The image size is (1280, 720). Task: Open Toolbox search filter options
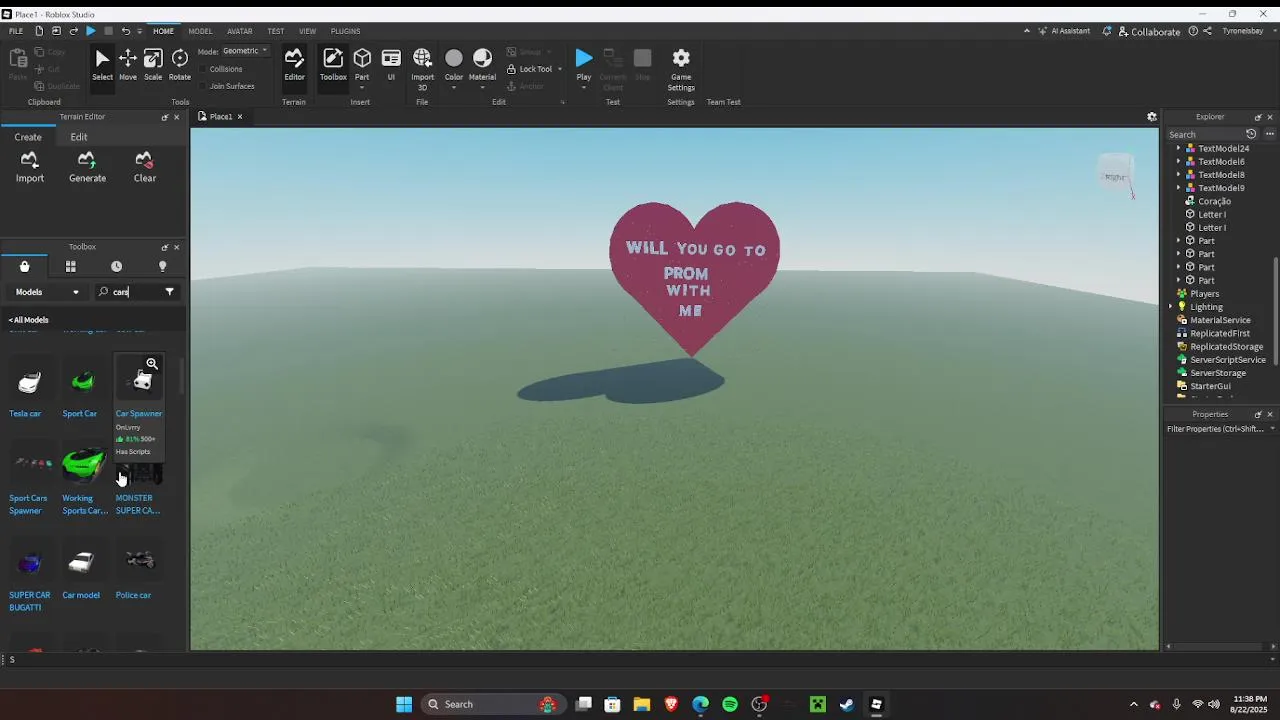click(170, 292)
